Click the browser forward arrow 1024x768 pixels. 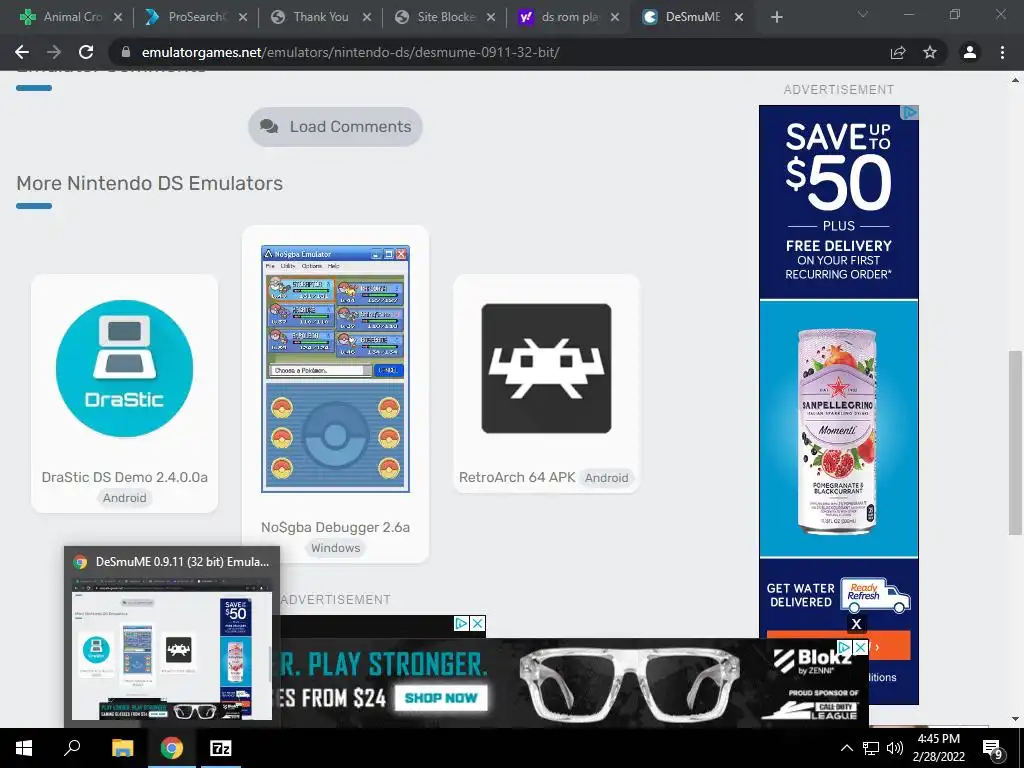coord(54,52)
